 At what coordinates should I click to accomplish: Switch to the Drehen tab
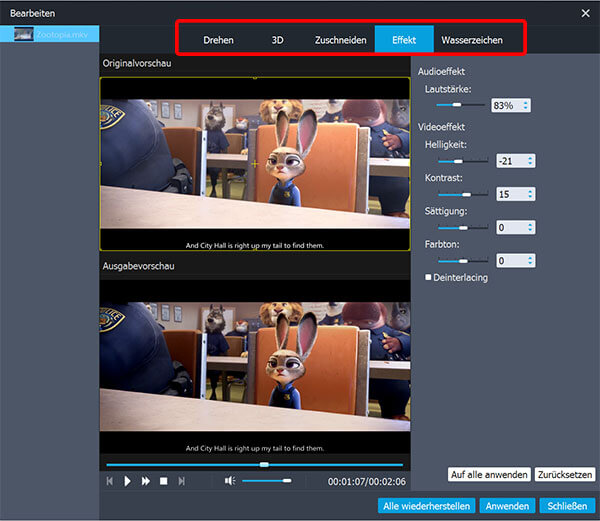[x=218, y=40]
